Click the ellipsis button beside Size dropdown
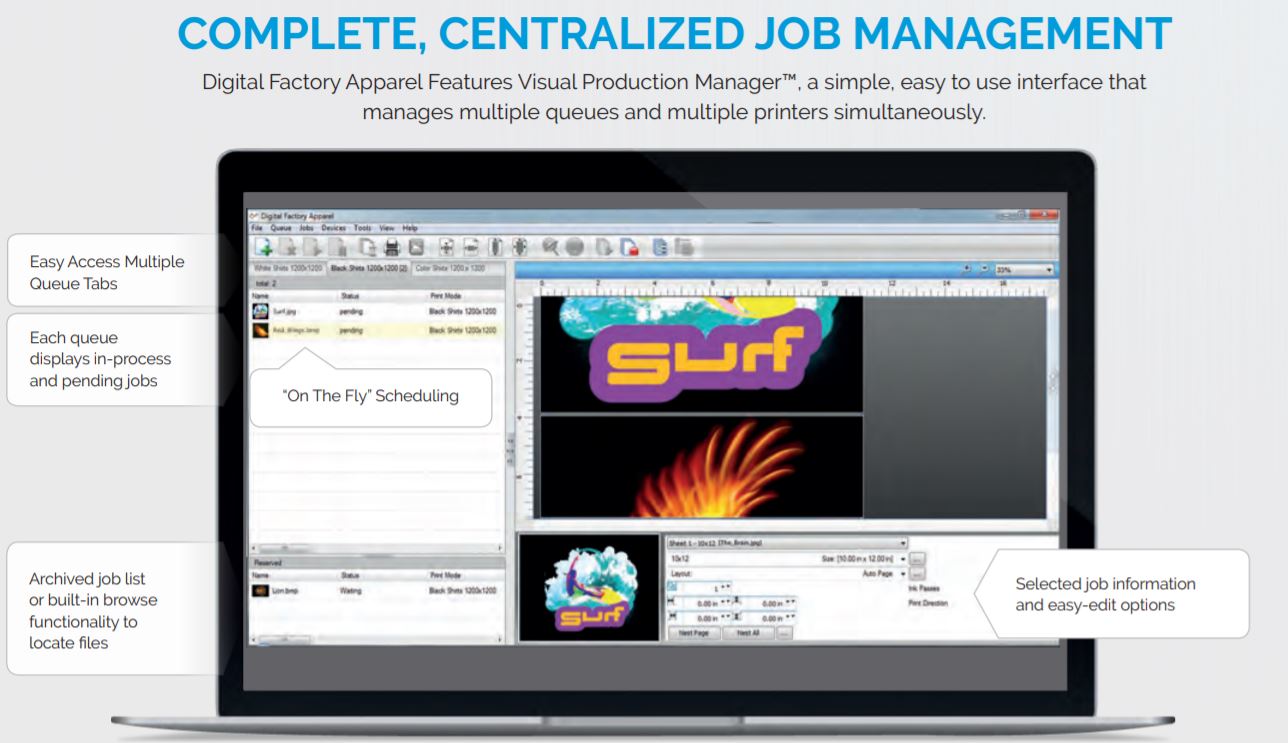This screenshot has height=743, width=1288. point(917,559)
